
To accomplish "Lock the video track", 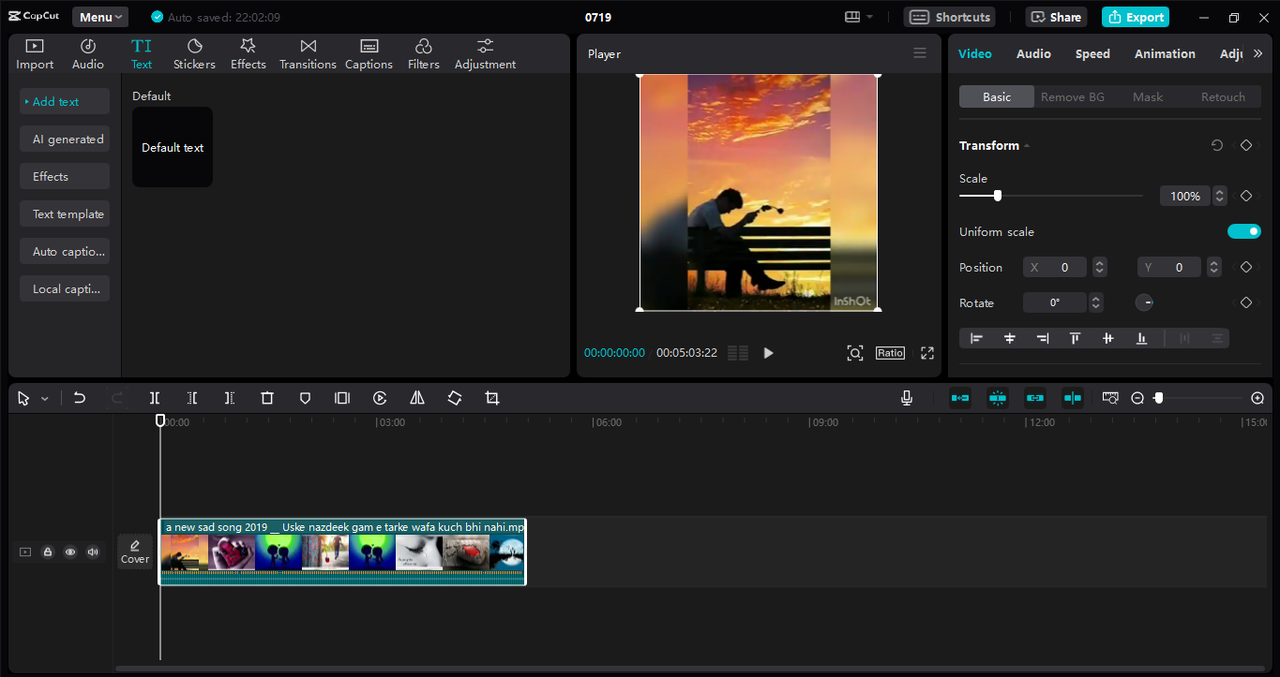I will 47,552.
